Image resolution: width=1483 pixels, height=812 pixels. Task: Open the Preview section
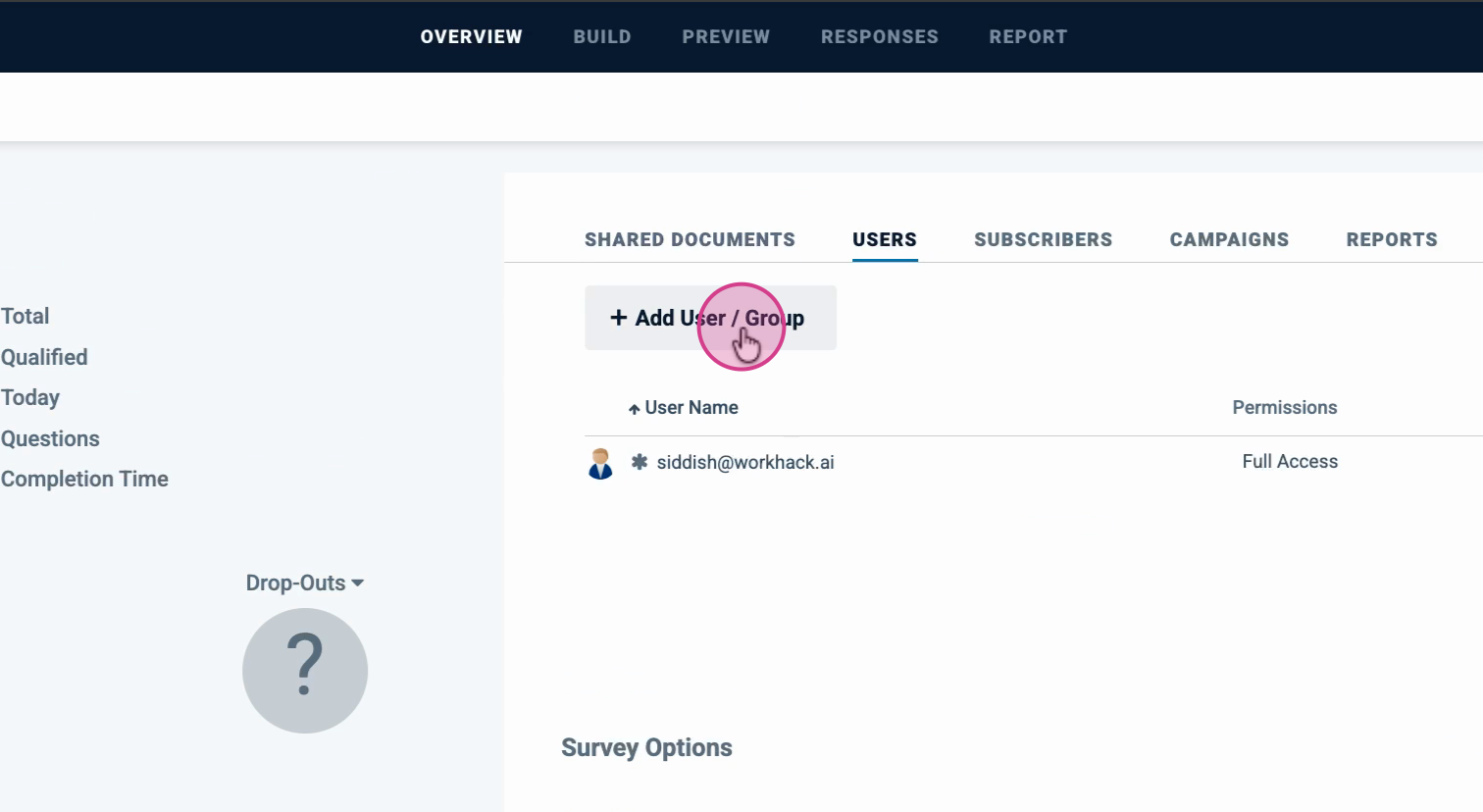pos(726,37)
